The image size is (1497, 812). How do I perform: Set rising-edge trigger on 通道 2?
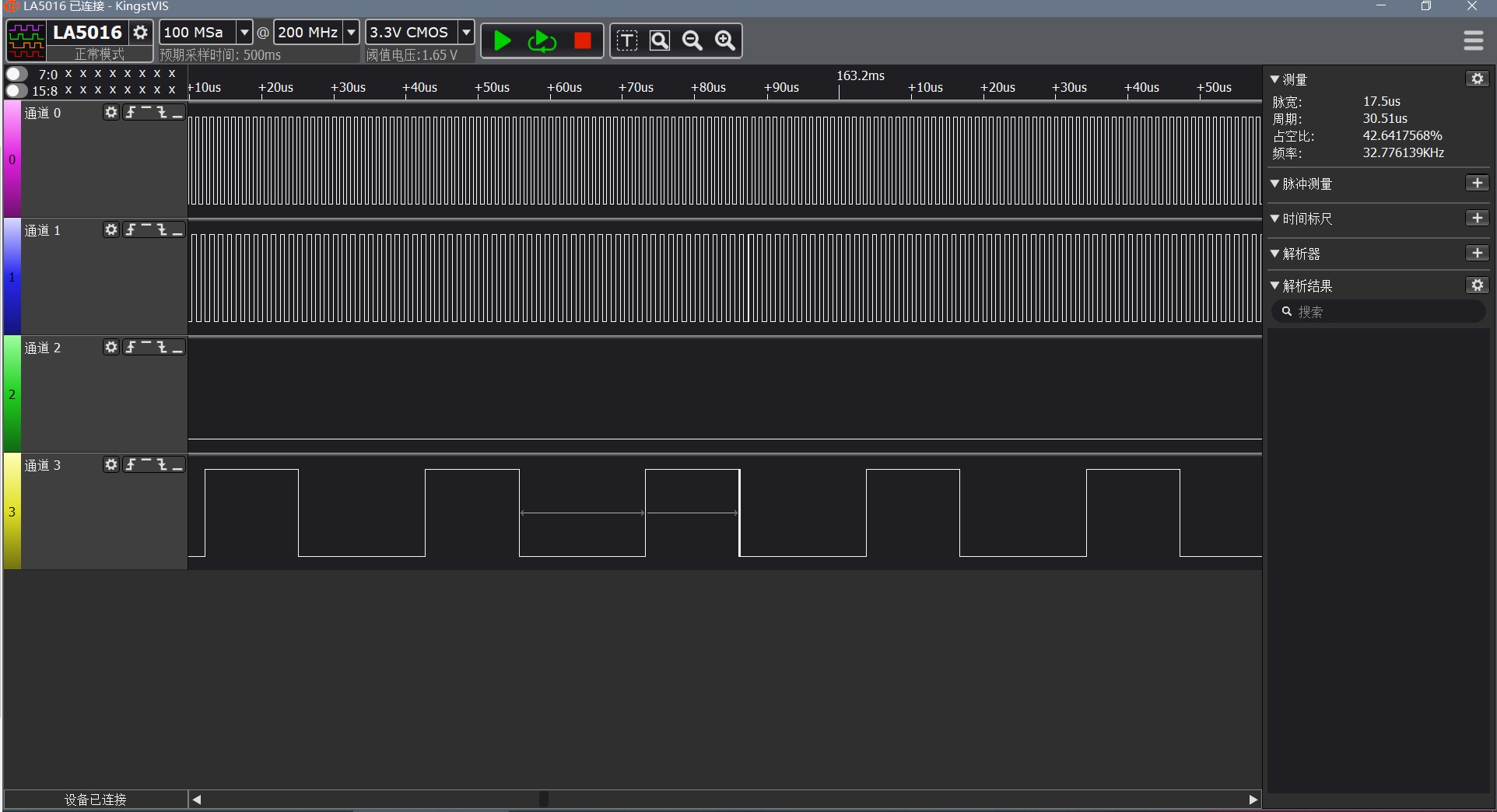click(x=131, y=348)
